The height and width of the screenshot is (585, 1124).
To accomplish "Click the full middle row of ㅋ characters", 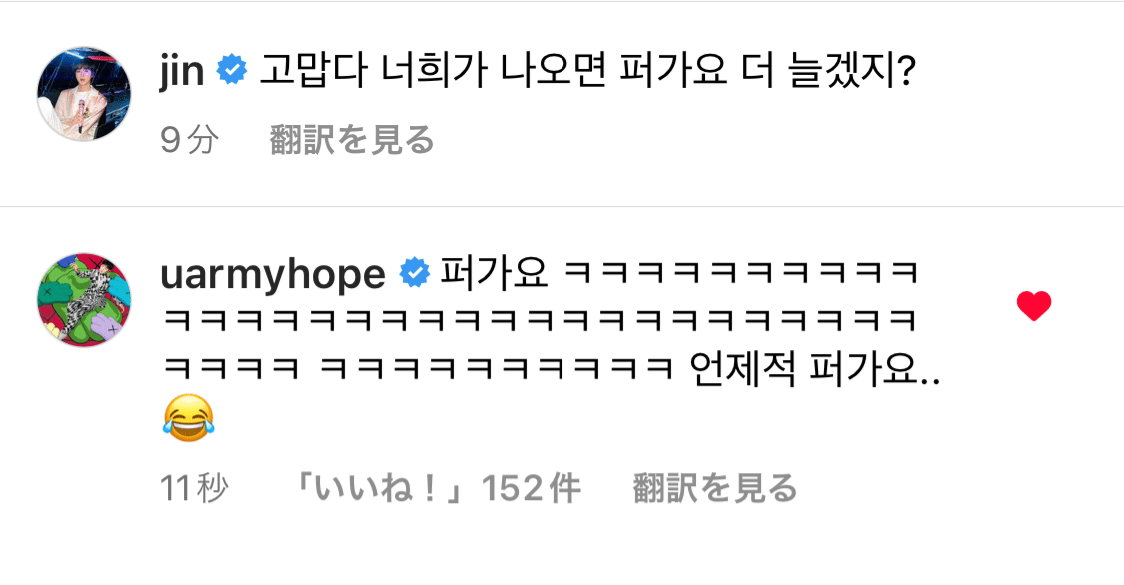I will [x=540, y=320].
